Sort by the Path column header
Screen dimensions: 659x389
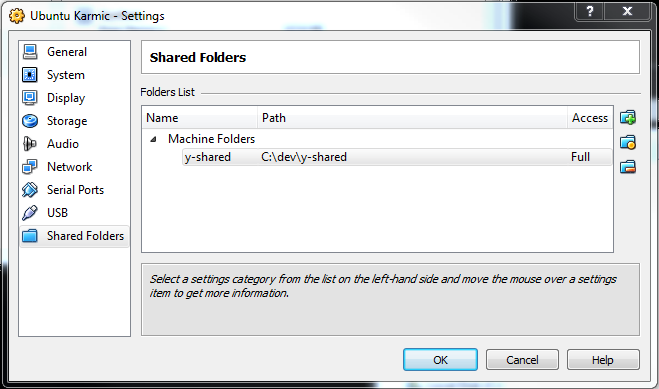point(412,118)
